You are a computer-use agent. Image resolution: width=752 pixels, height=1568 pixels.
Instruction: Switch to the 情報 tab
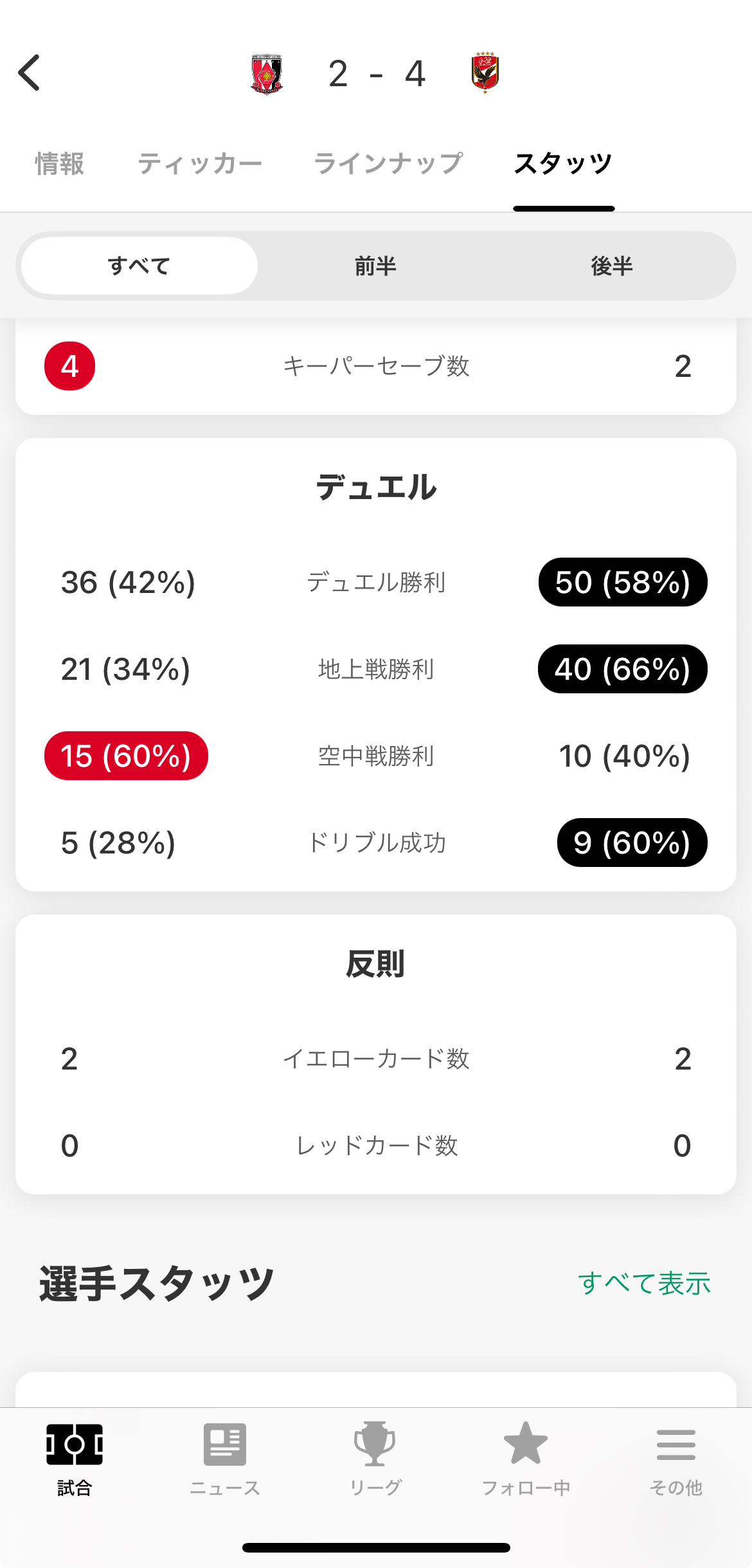point(60,164)
